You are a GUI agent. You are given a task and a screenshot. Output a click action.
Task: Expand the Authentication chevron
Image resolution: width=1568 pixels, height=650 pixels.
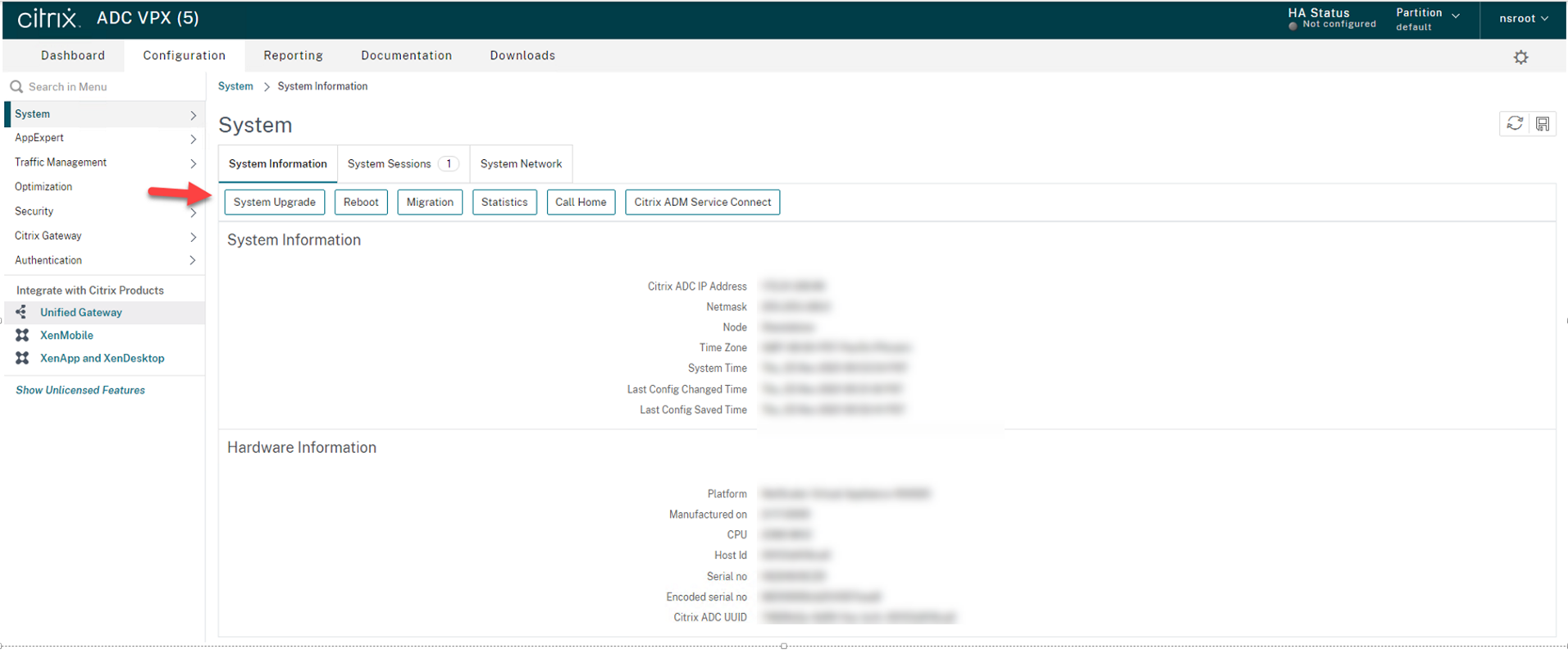[194, 261]
